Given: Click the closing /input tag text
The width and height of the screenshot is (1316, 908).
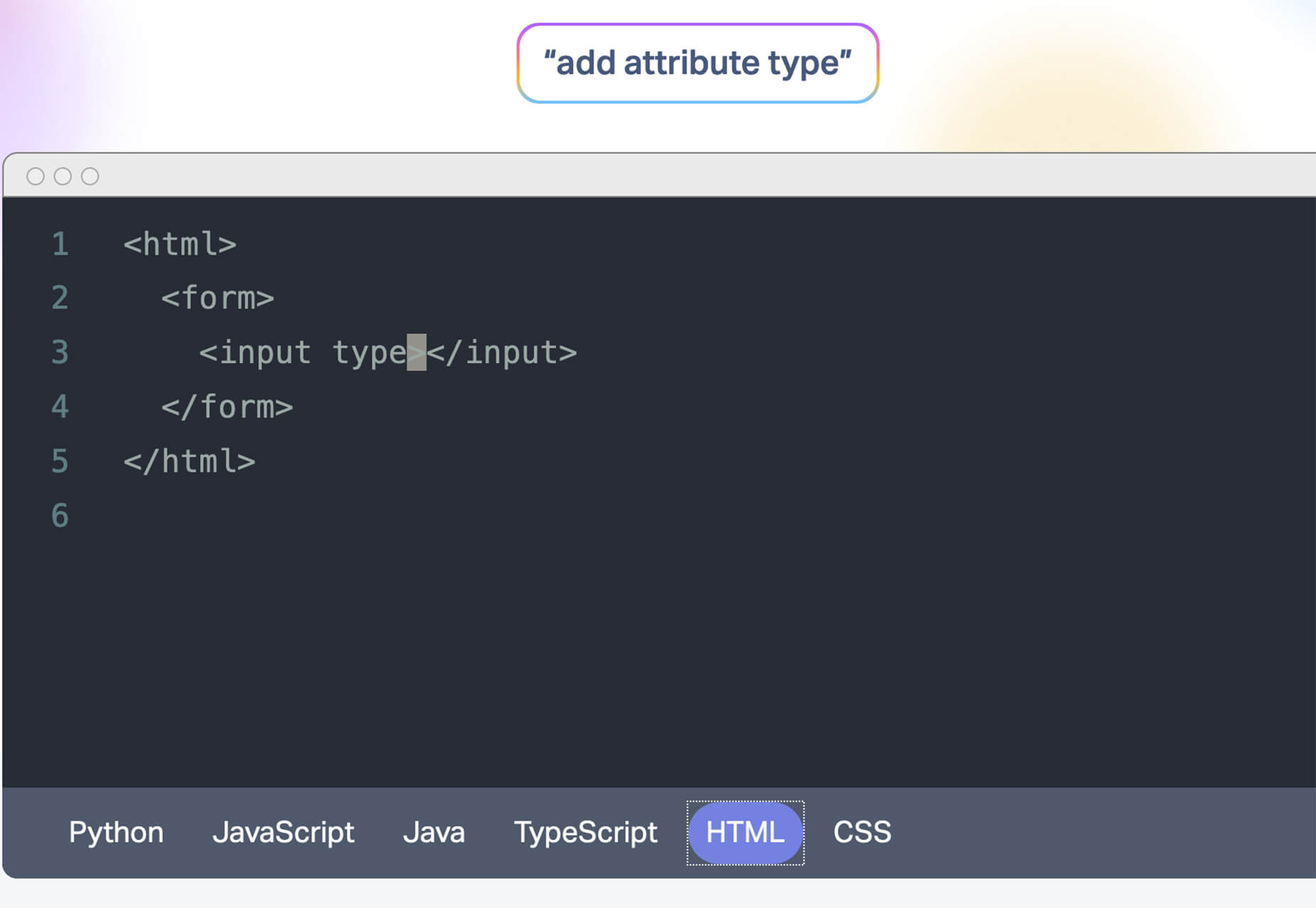Looking at the screenshot, I should [502, 353].
